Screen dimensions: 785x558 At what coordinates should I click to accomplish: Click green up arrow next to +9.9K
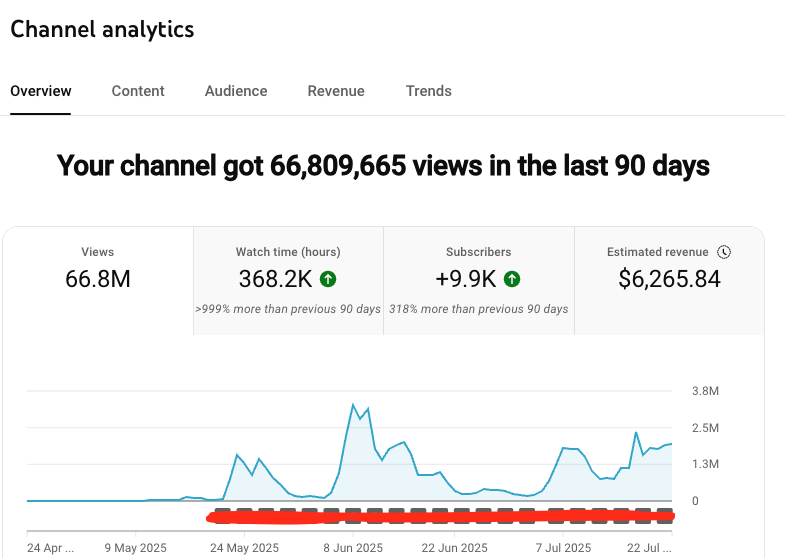[512, 279]
